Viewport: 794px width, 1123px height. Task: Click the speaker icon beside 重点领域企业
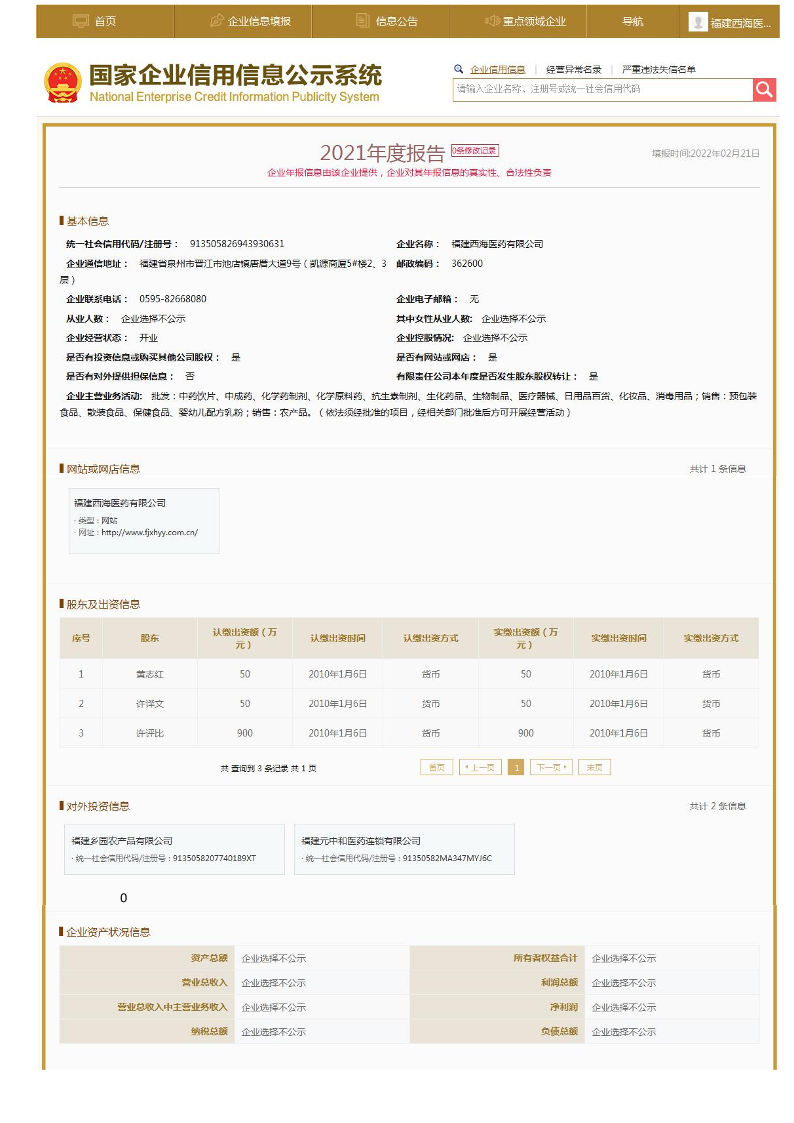tap(492, 21)
